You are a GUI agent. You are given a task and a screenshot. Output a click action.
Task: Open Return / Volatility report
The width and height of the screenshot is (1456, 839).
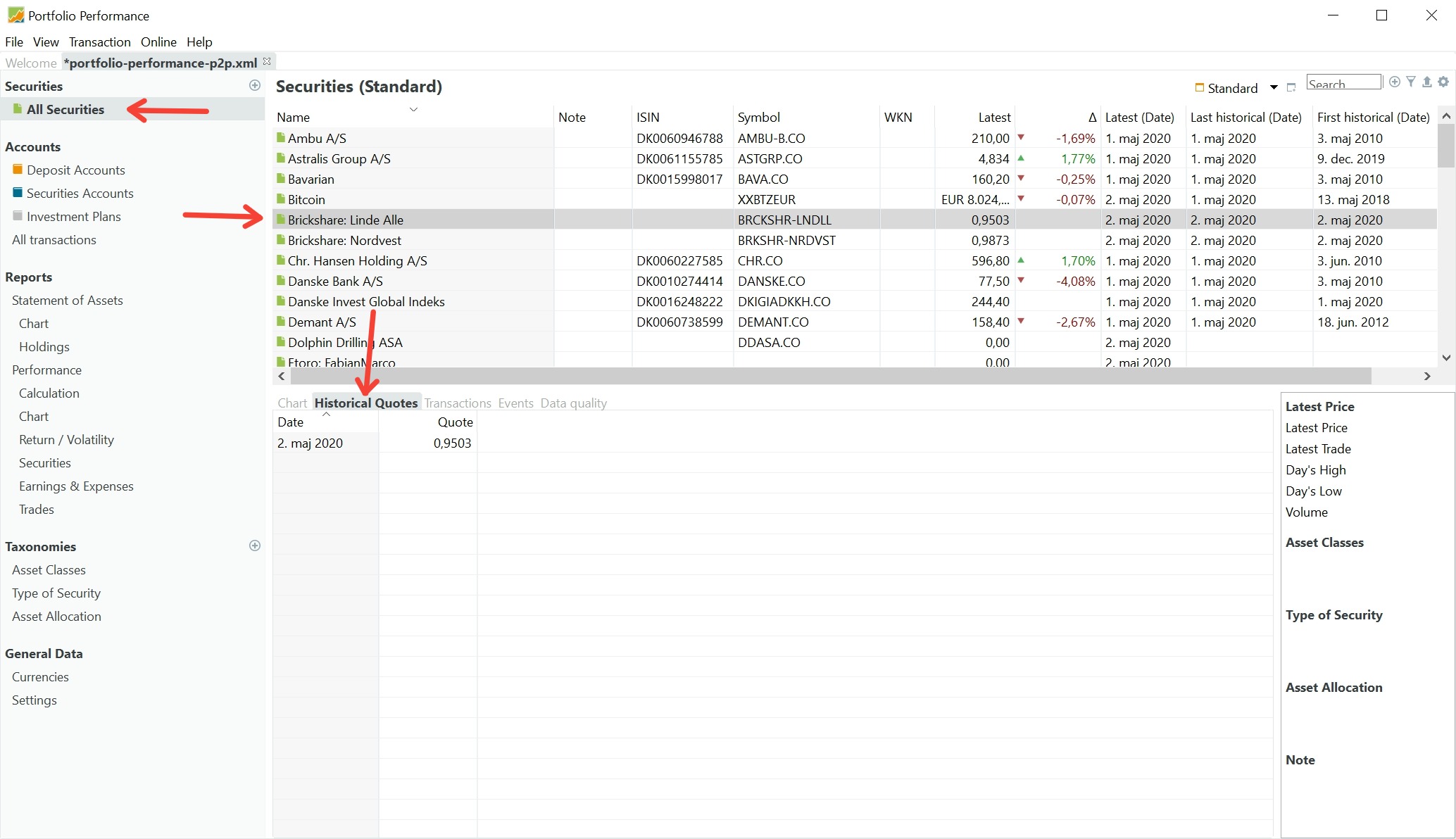pos(66,439)
